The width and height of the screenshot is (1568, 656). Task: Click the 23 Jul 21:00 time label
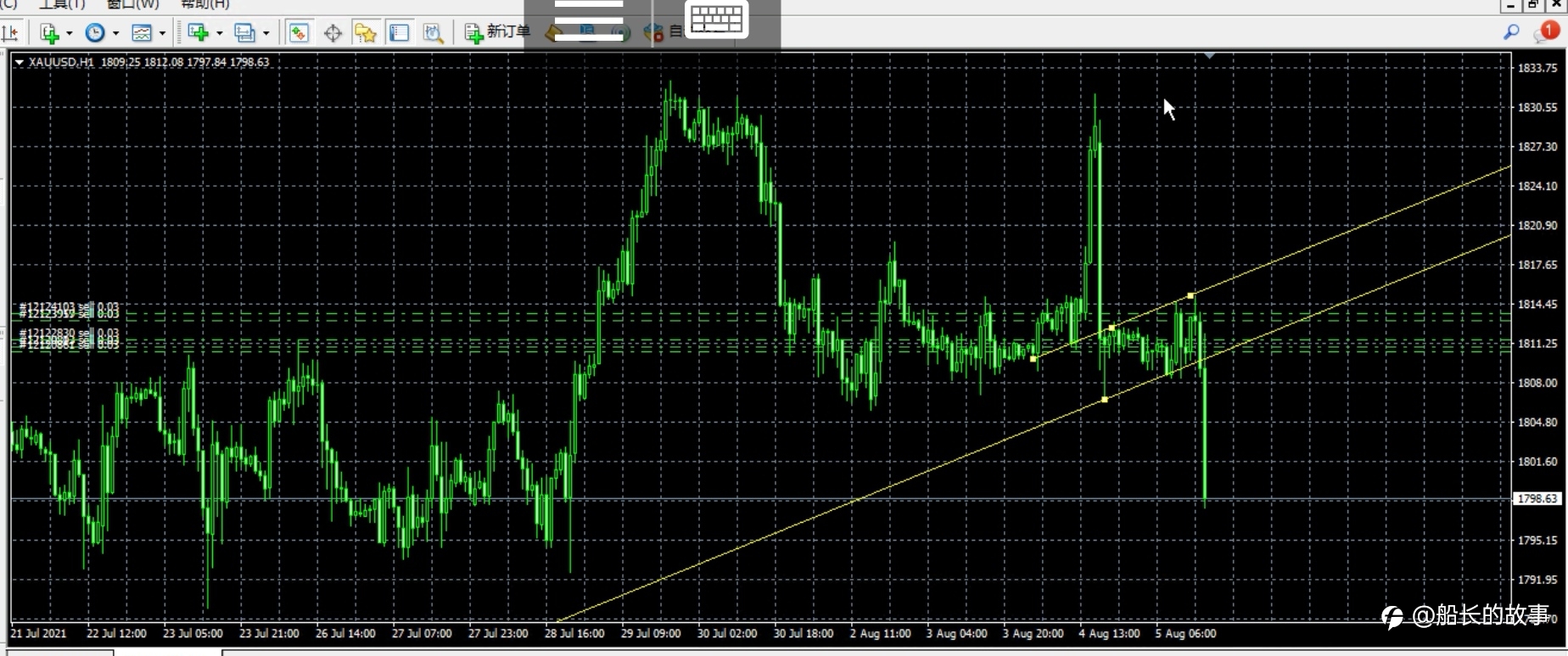269,633
